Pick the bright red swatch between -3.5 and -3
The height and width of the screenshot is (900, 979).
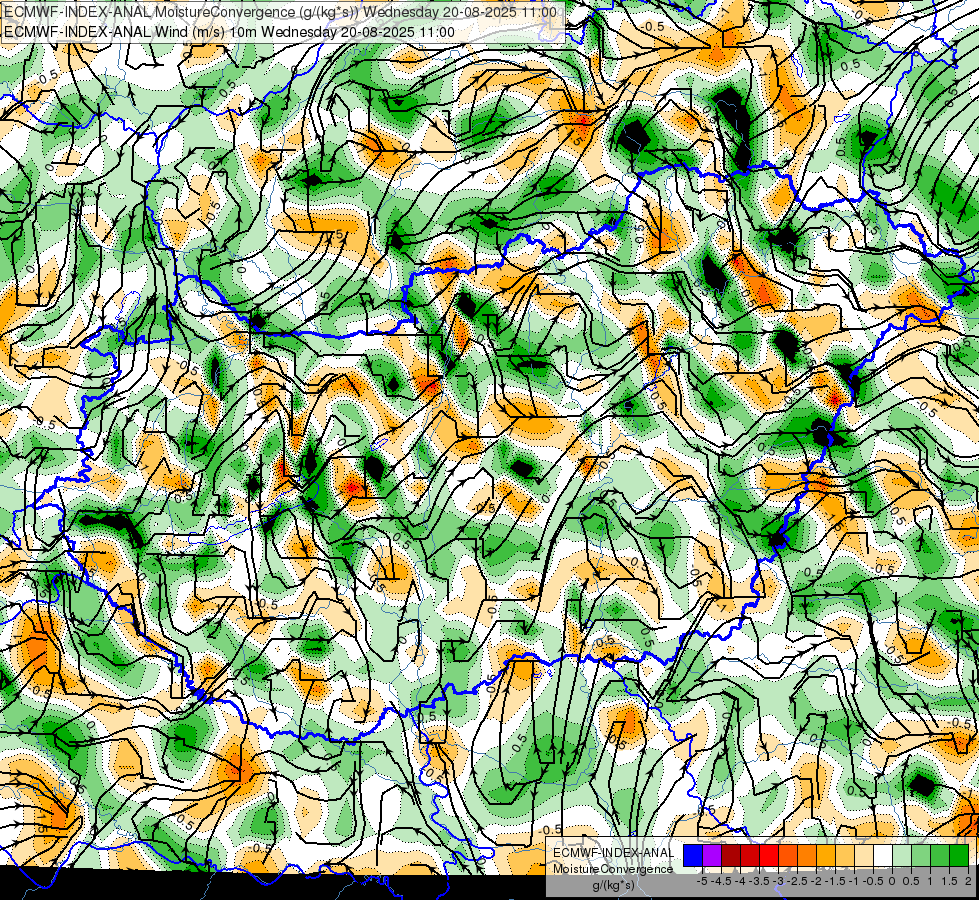tap(769, 856)
